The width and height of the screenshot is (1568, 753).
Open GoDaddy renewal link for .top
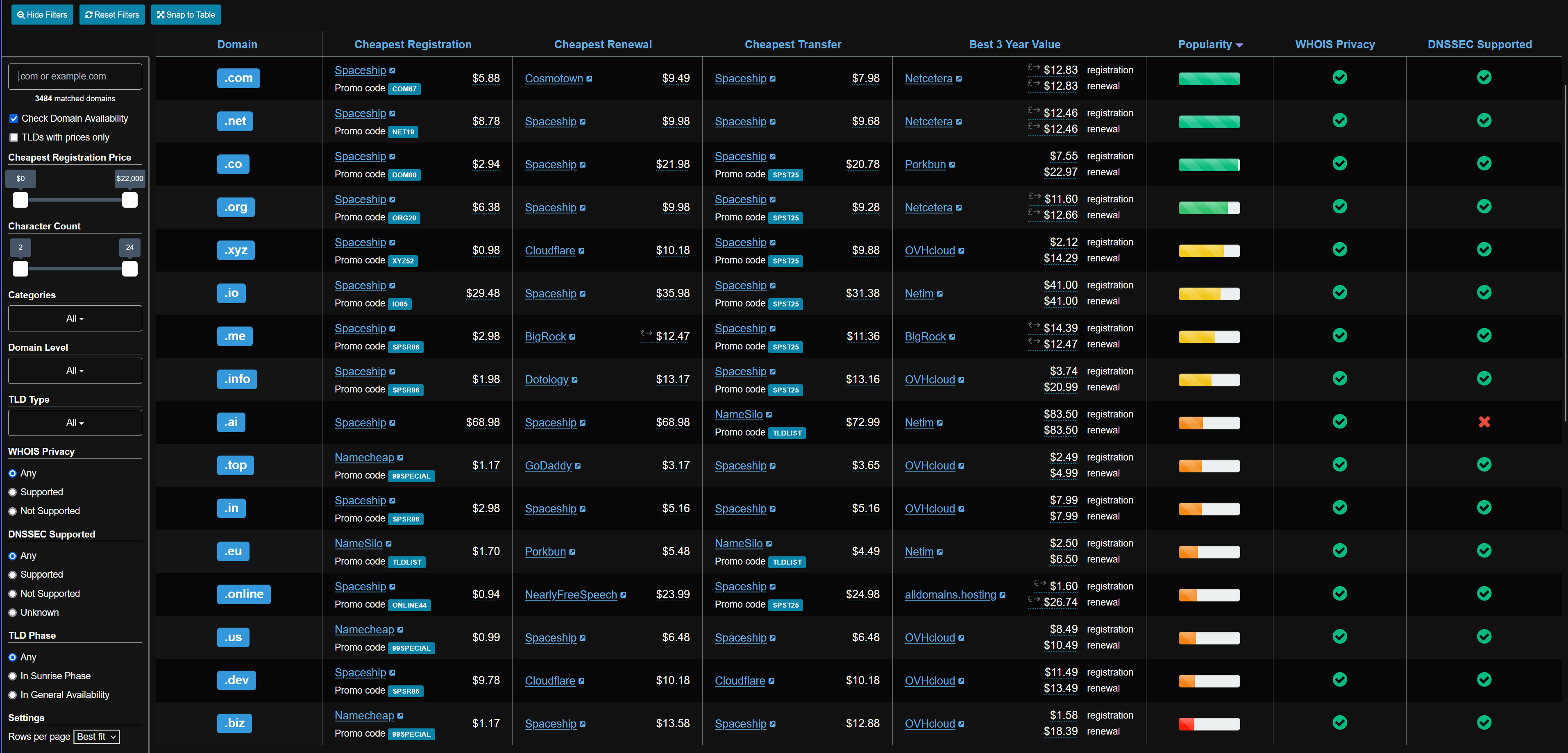coord(548,466)
